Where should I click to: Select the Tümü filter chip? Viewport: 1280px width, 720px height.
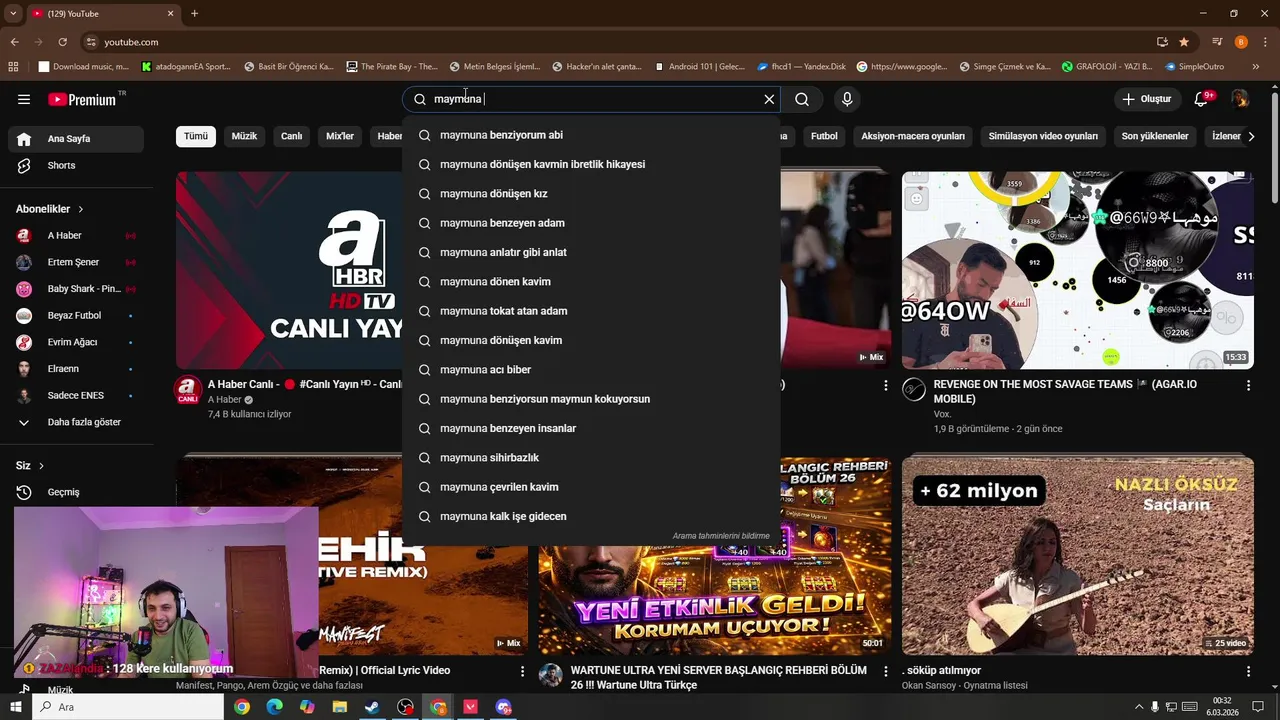pos(196,136)
